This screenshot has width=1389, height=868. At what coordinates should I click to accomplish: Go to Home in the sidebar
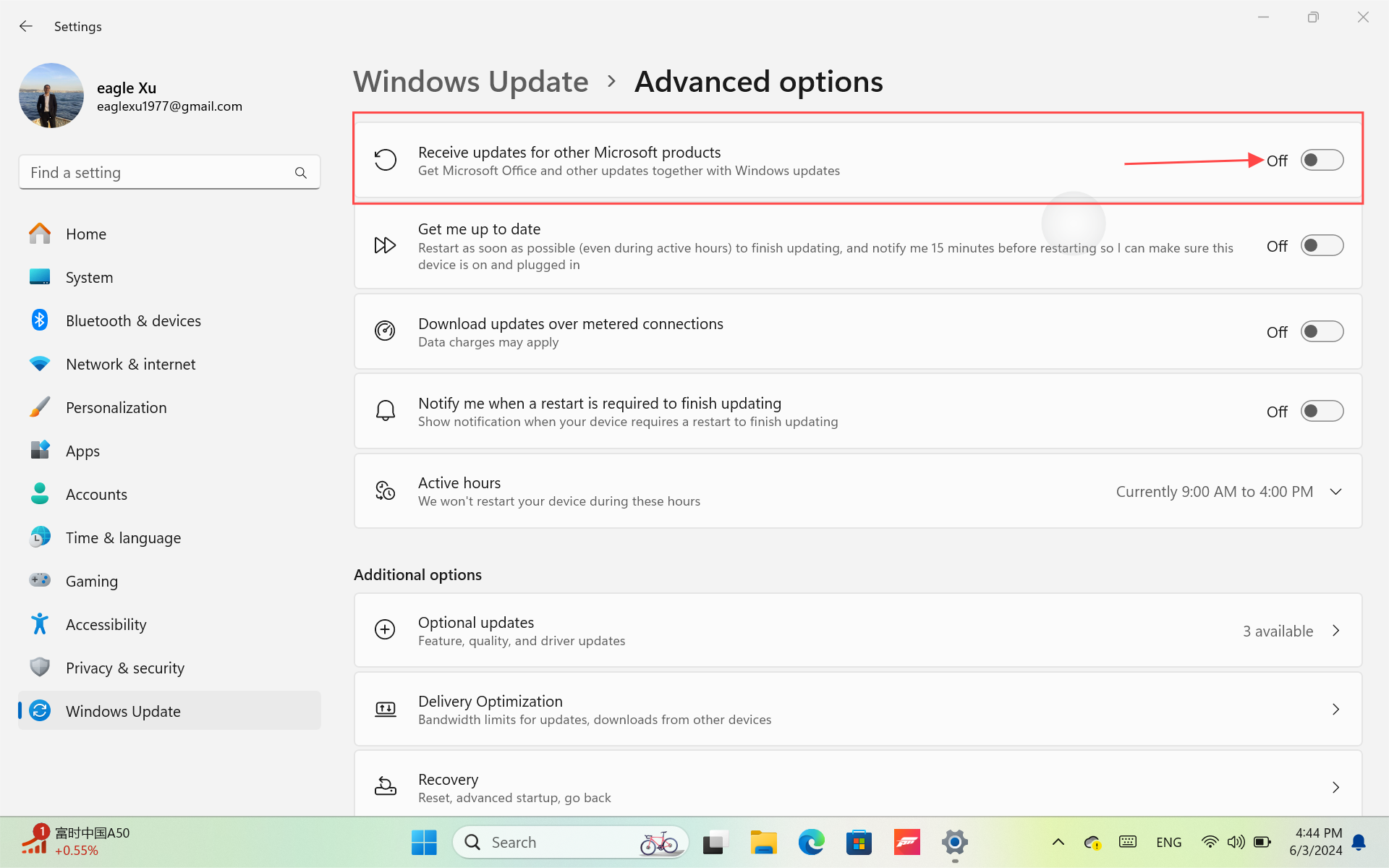click(169, 234)
